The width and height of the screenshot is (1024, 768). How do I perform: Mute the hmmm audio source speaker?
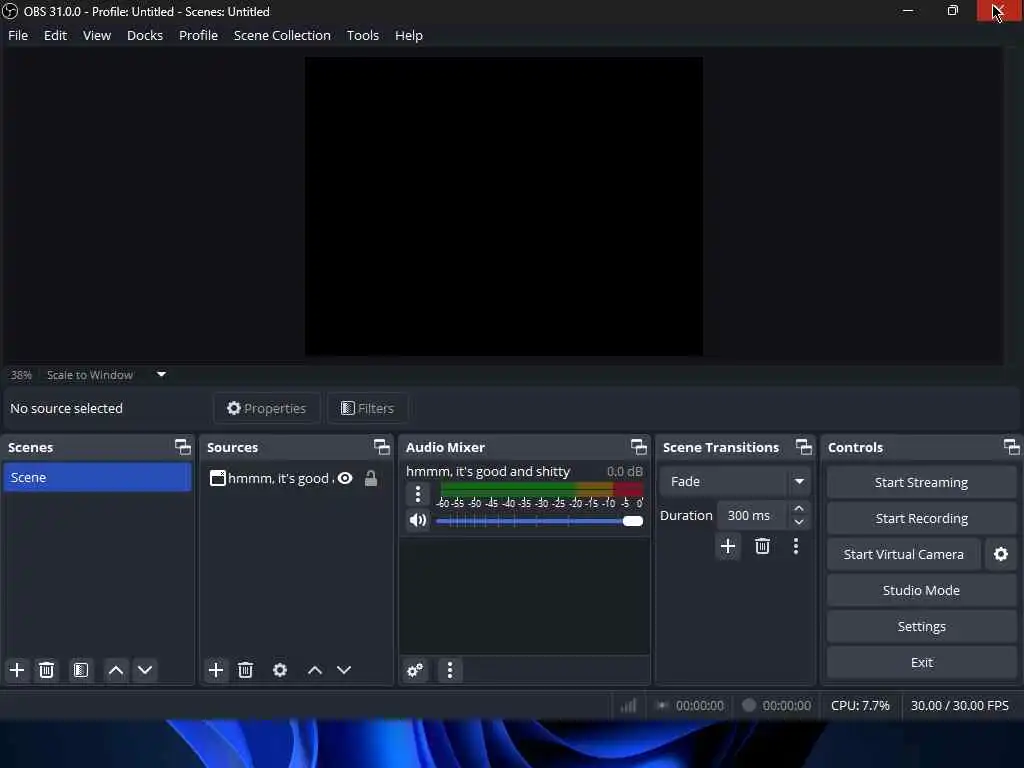coord(418,520)
